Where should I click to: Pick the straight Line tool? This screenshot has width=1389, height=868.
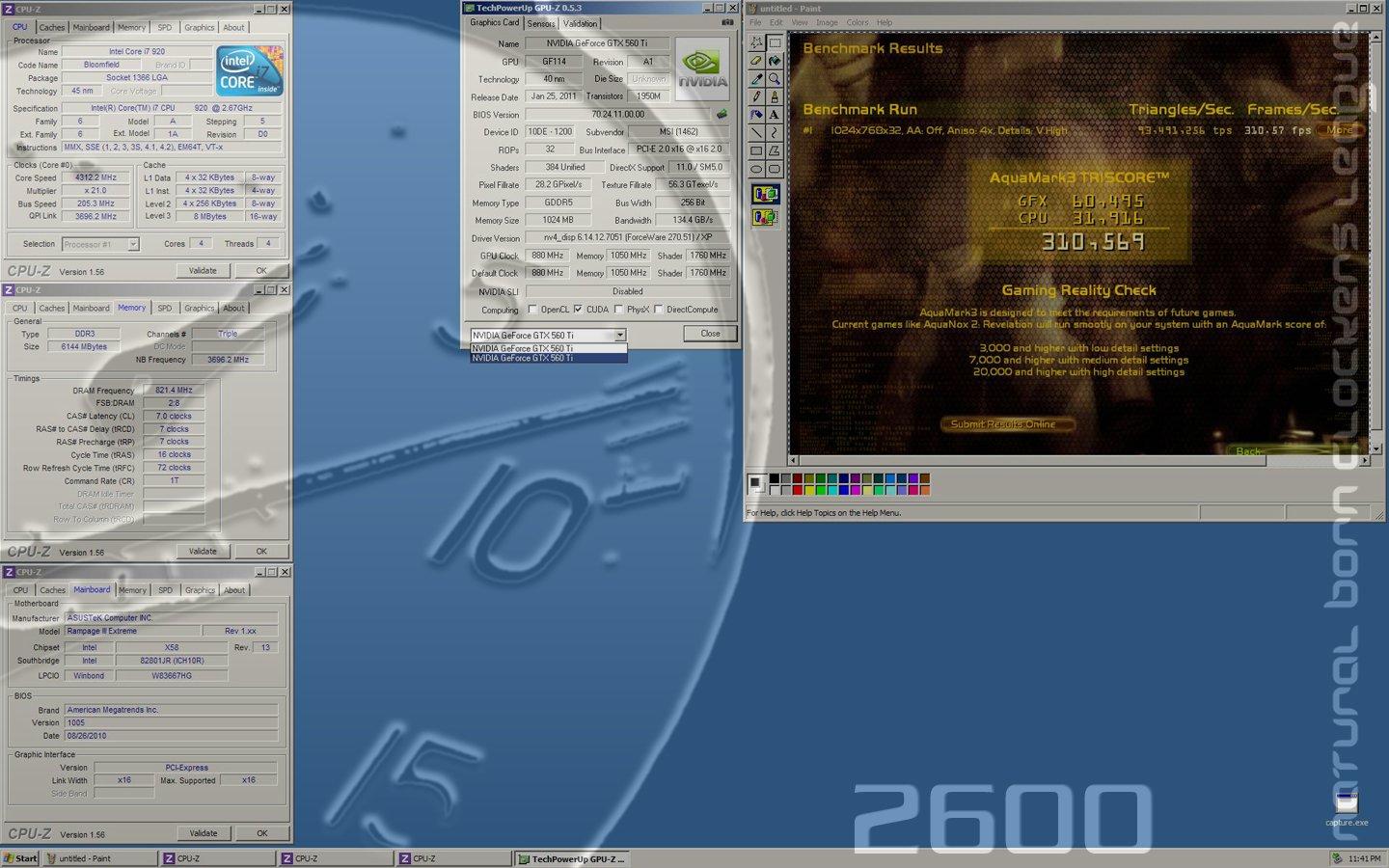point(756,132)
